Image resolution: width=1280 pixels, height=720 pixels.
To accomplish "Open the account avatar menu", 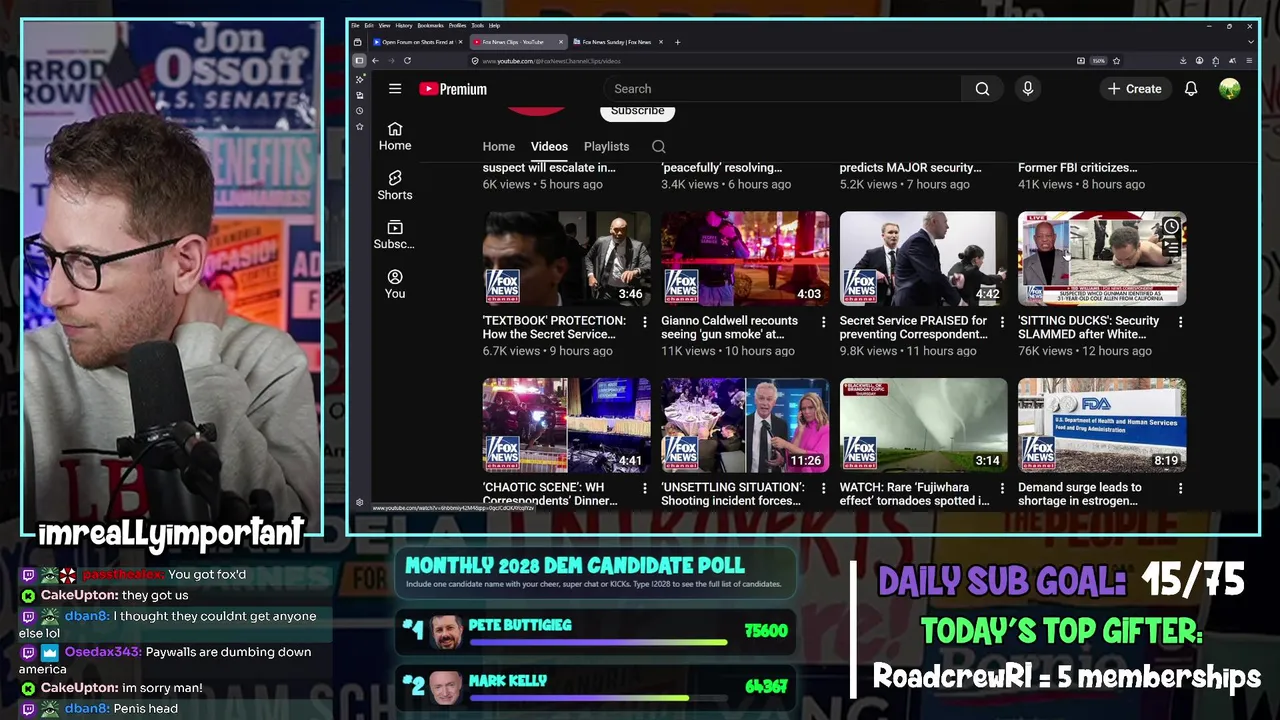I will [1230, 89].
